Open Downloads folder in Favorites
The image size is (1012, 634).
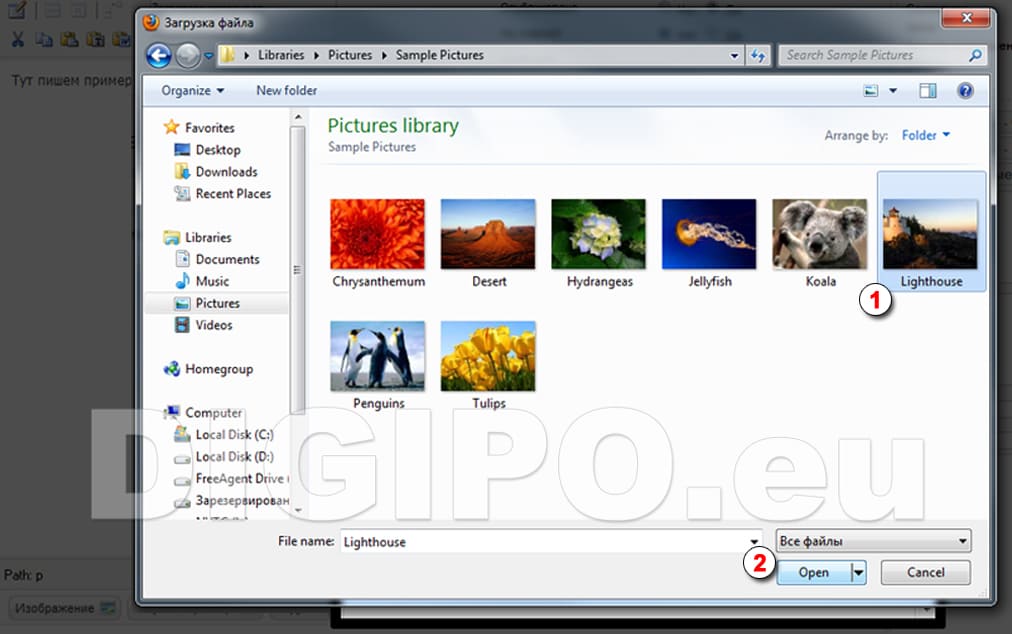pos(226,172)
